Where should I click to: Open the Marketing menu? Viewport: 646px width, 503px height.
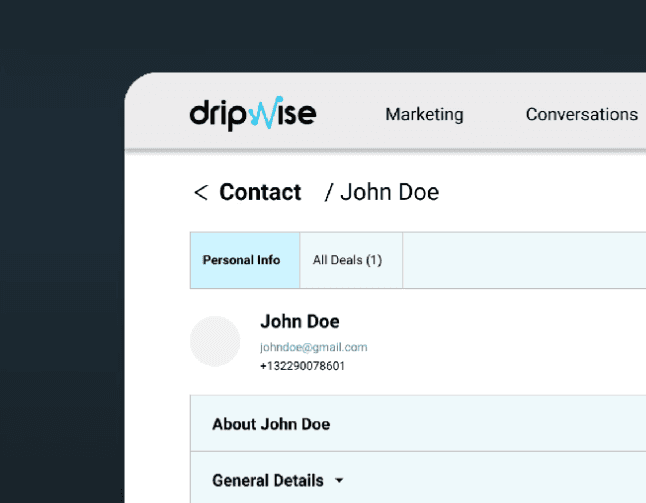[424, 115]
